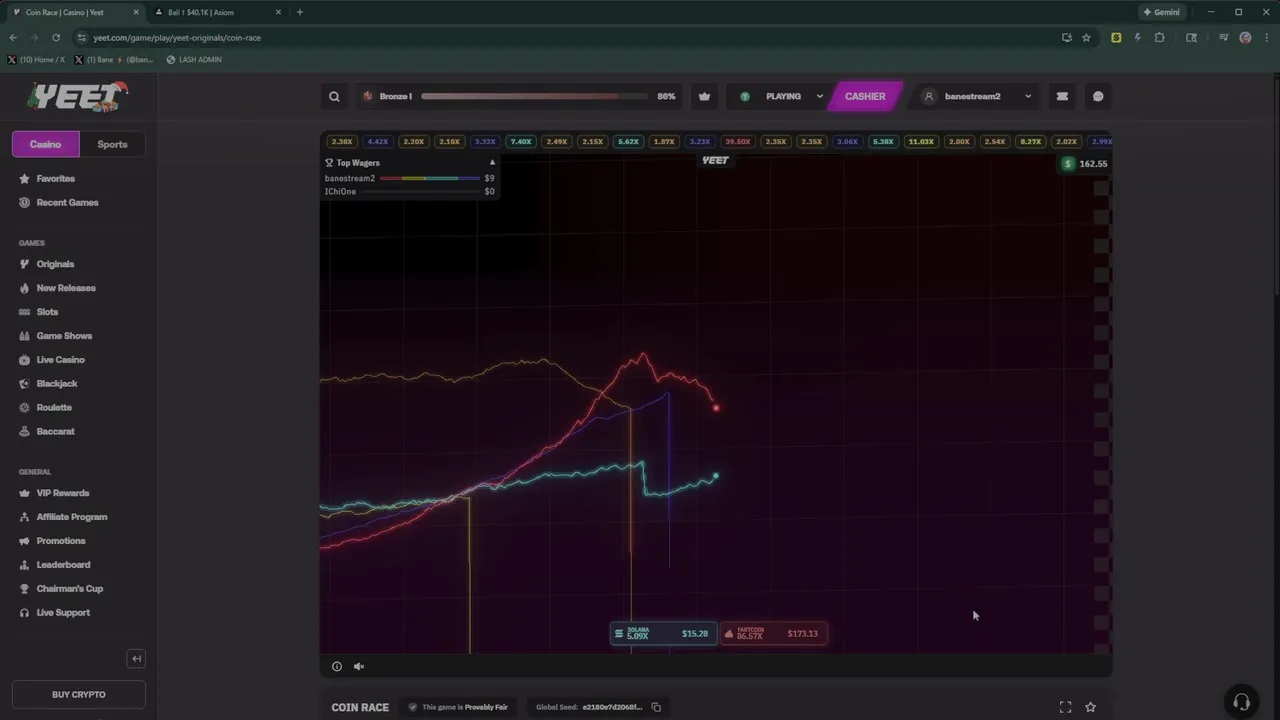Open the lightning bolt extension
This screenshot has height=720, width=1280.
click(1137, 38)
